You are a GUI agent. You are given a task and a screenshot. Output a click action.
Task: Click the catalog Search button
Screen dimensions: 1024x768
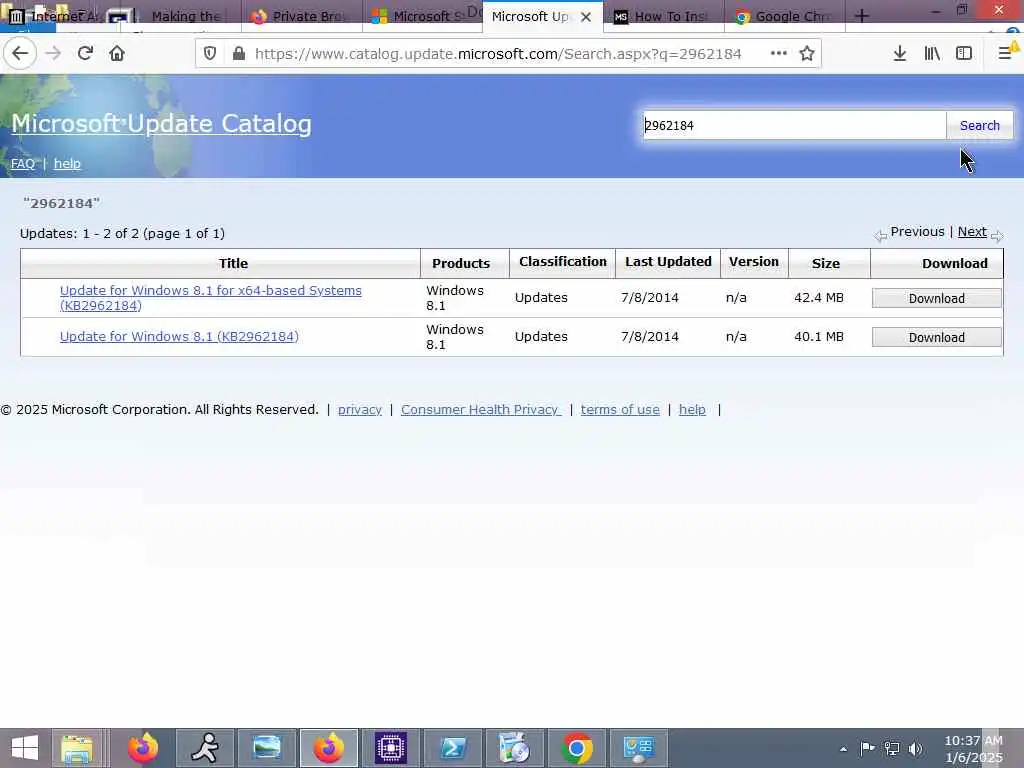980,125
